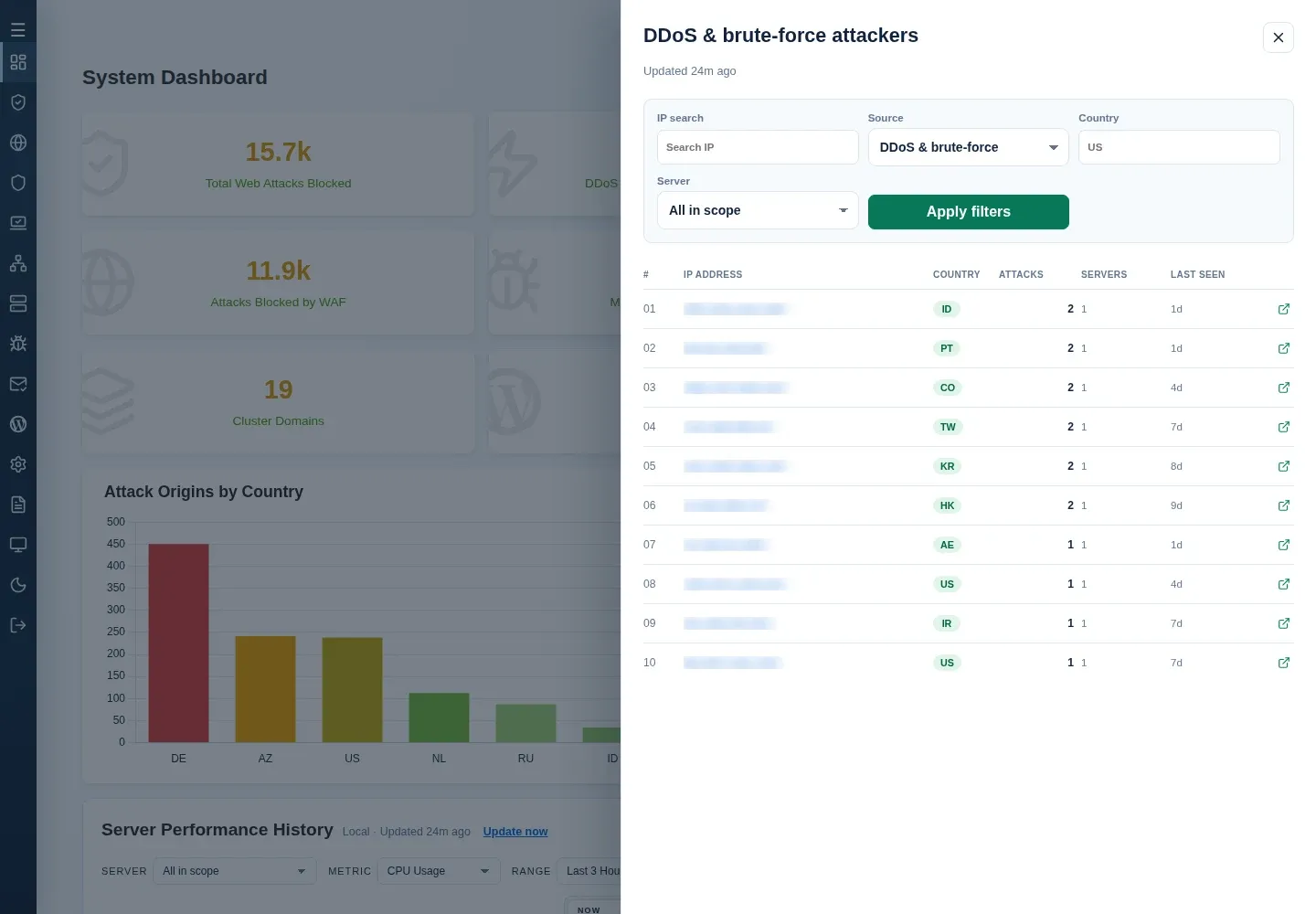Expand the Server filter dropdown in the panel

coord(758,210)
